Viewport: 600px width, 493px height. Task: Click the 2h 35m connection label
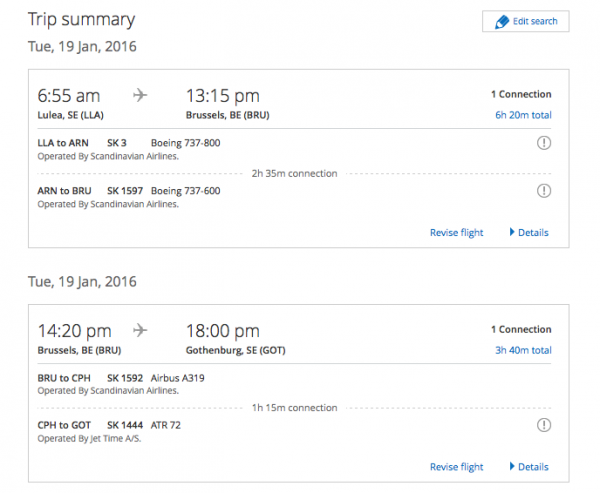(x=294, y=174)
